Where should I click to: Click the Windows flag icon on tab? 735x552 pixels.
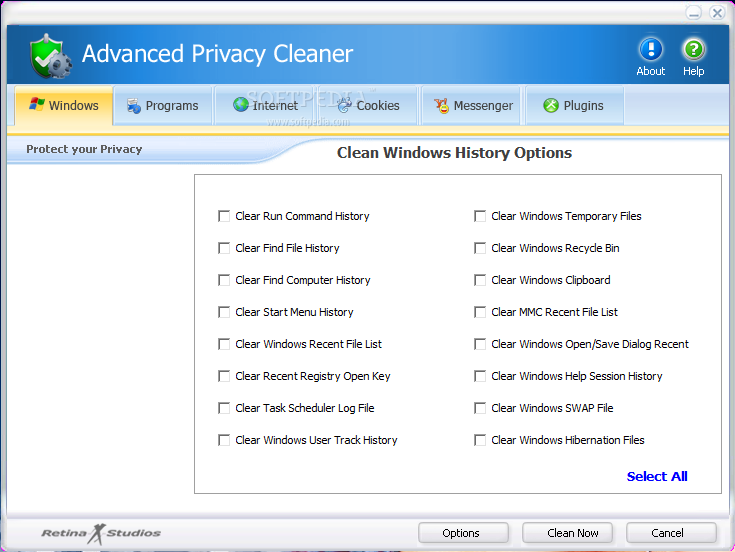[37, 104]
